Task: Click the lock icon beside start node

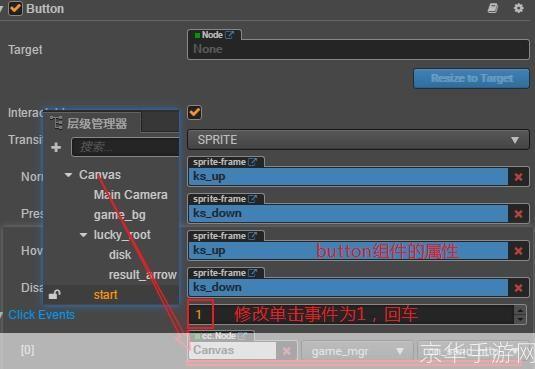Action: pyautogui.click(x=54, y=294)
